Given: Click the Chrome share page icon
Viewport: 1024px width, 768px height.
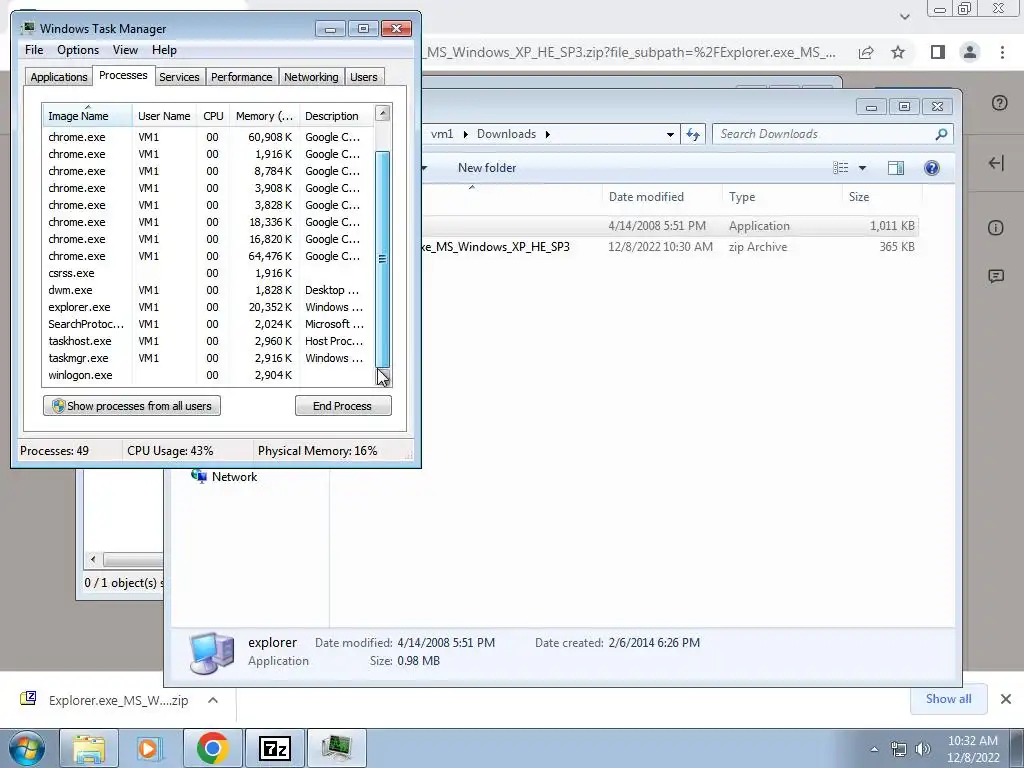Looking at the screenshot, I should pos(866,52).
